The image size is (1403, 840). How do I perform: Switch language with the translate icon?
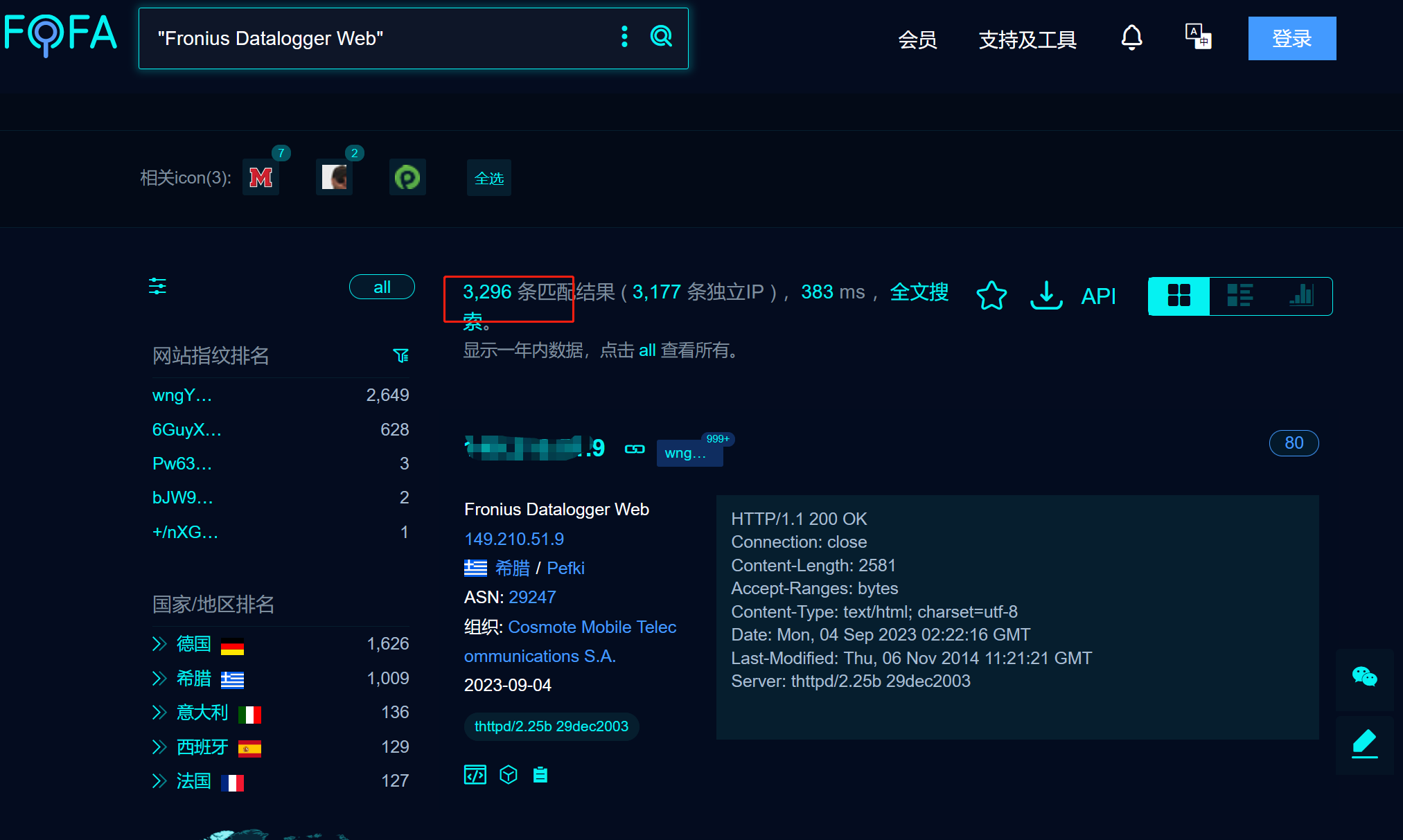[x=1198, y=36]
